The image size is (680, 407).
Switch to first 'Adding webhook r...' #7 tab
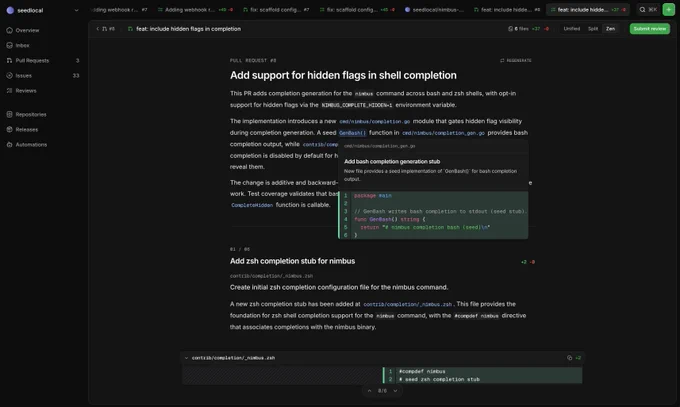[121, 10]
